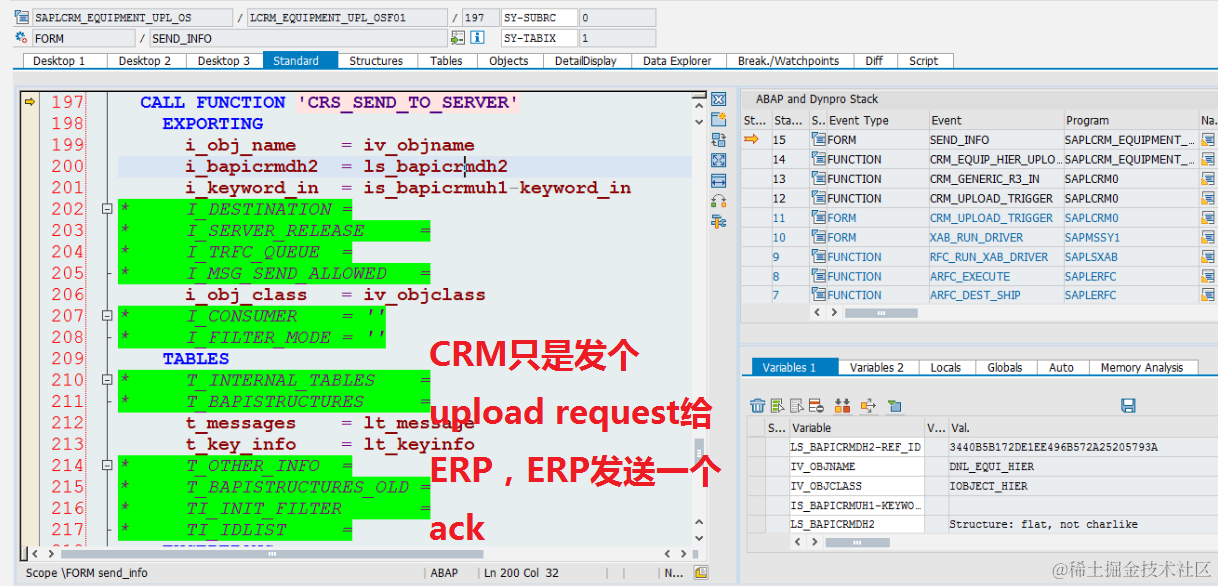Click the tool settings wrench icon
This screenshot has width=1218, height=586.
[x=718, y=221]
